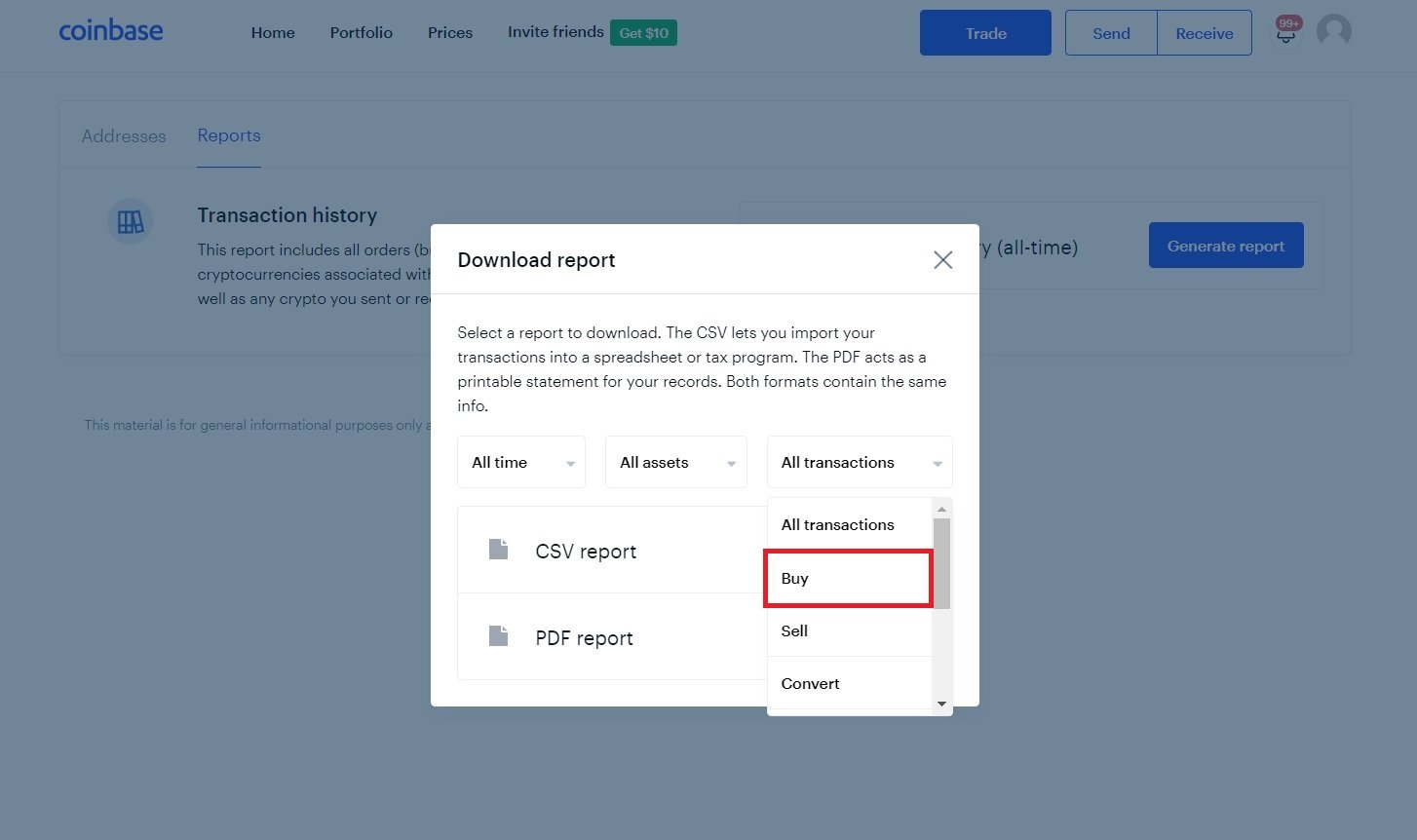
Task: Select the Buy option in the list
Action: pyautogui.click(x=848, y=578)
